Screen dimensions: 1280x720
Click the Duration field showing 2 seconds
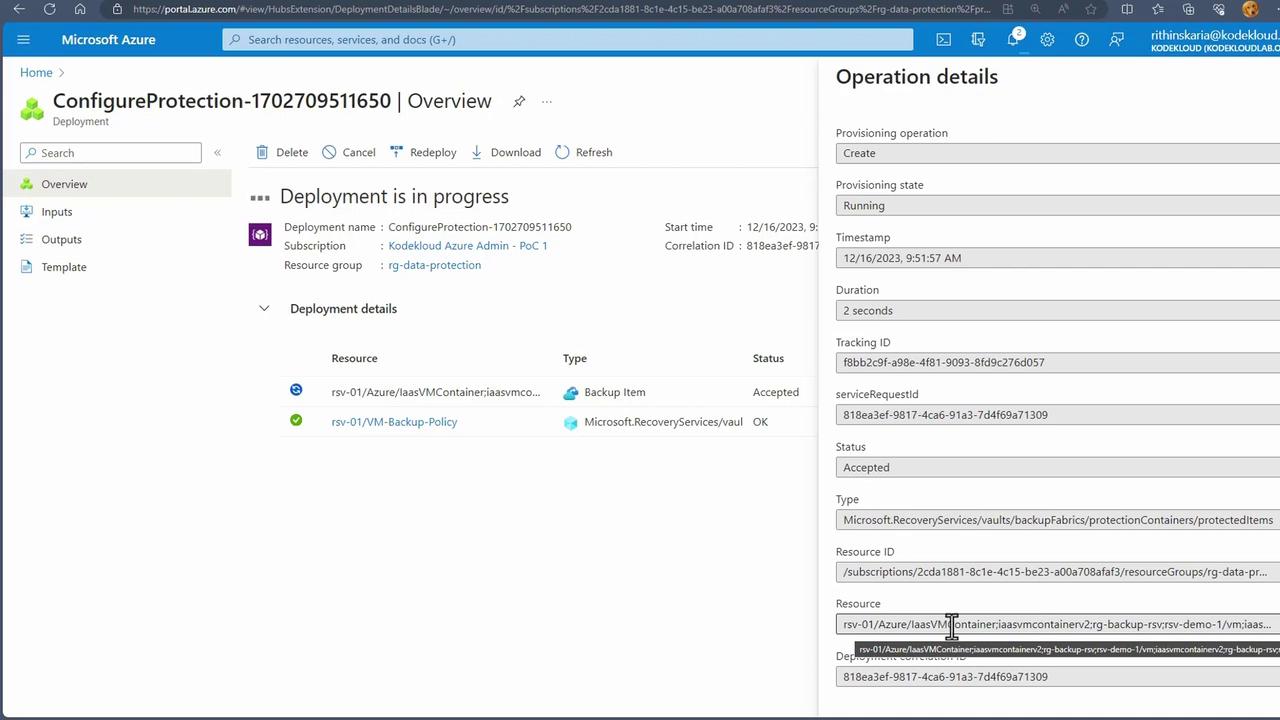coord(1058,310)
